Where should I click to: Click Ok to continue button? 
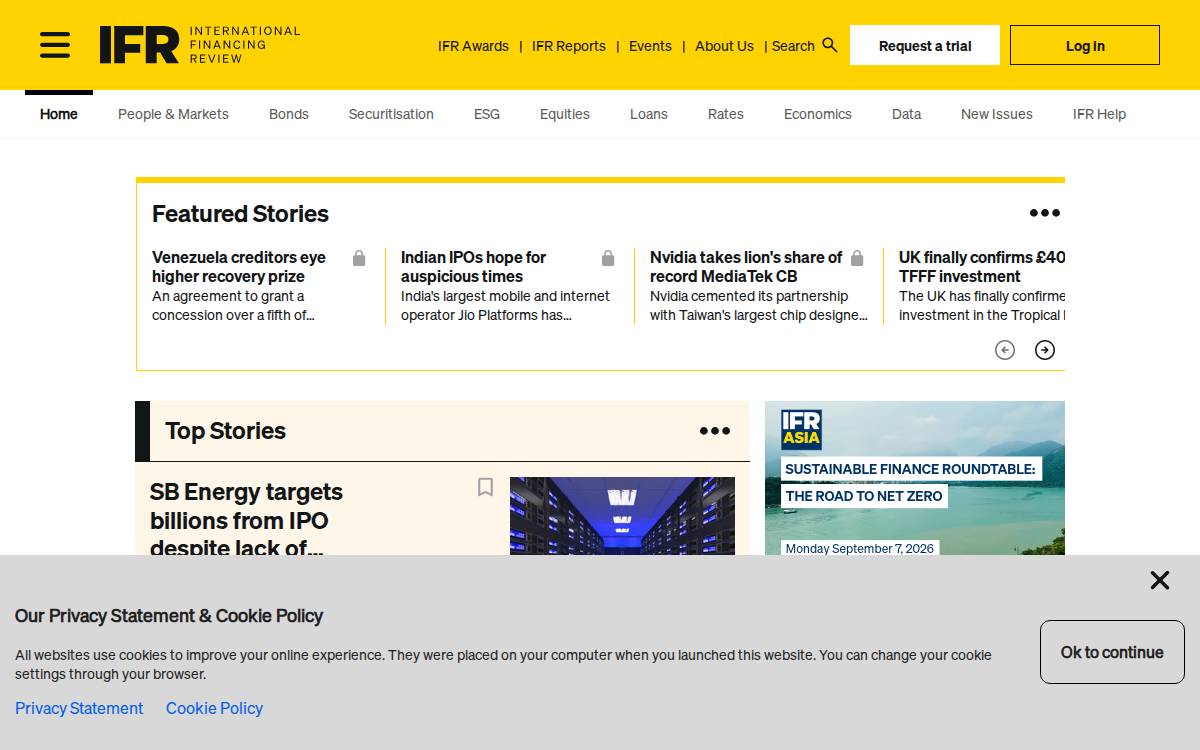pos(1112,652)
